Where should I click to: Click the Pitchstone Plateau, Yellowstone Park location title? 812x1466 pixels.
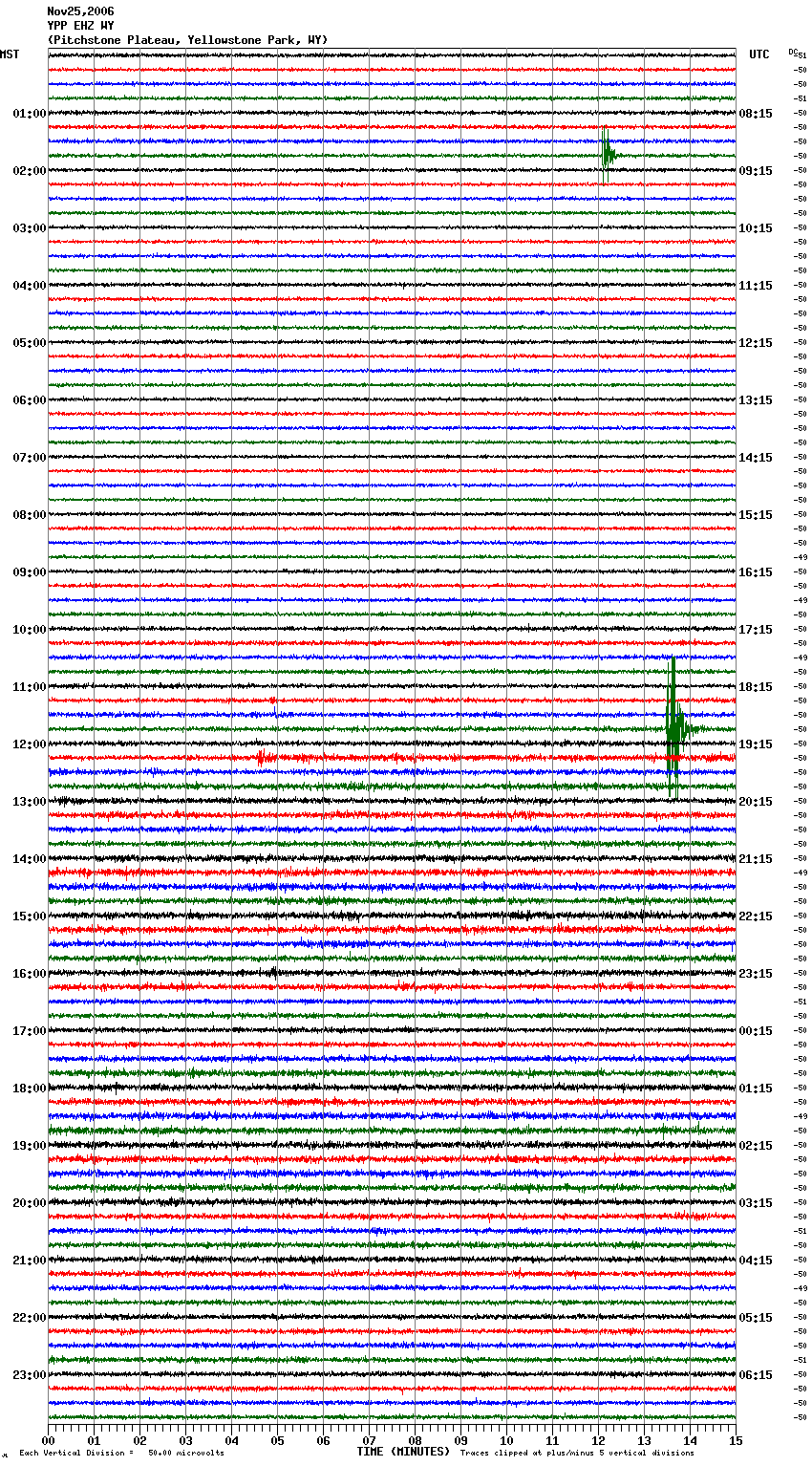187,40
